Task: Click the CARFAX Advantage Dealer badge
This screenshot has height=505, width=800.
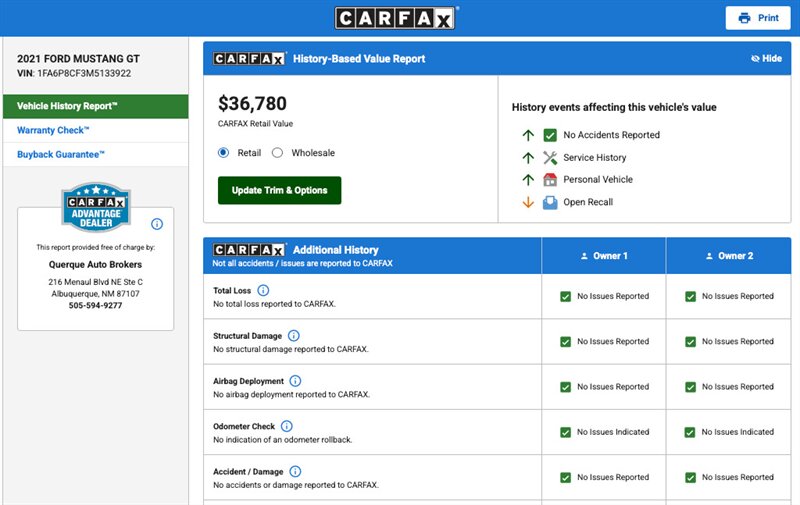Action: click(95, 207)
